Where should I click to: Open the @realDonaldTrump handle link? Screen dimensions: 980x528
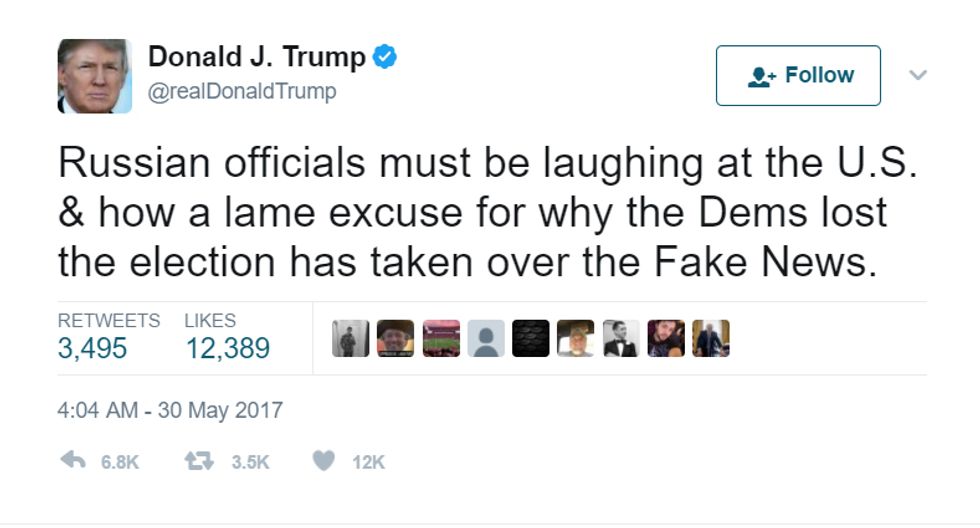[242, 91]
